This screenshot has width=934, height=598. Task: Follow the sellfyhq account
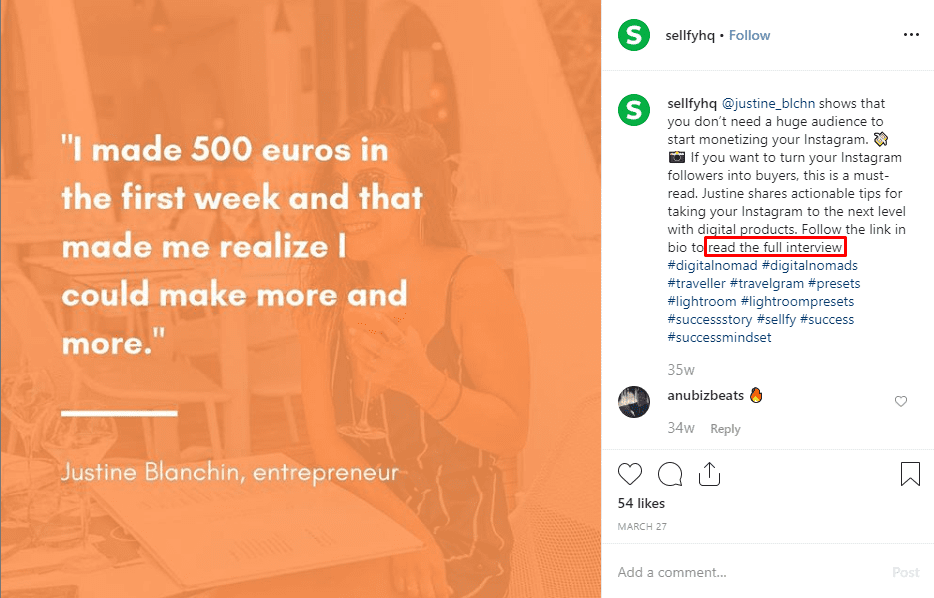coord(749,35)
